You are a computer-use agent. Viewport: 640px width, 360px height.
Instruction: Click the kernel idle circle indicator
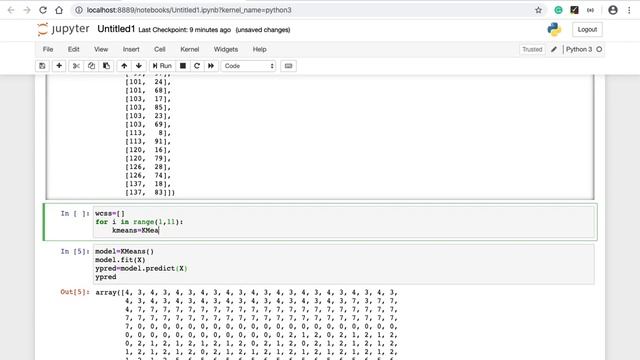tap(599, 49)
